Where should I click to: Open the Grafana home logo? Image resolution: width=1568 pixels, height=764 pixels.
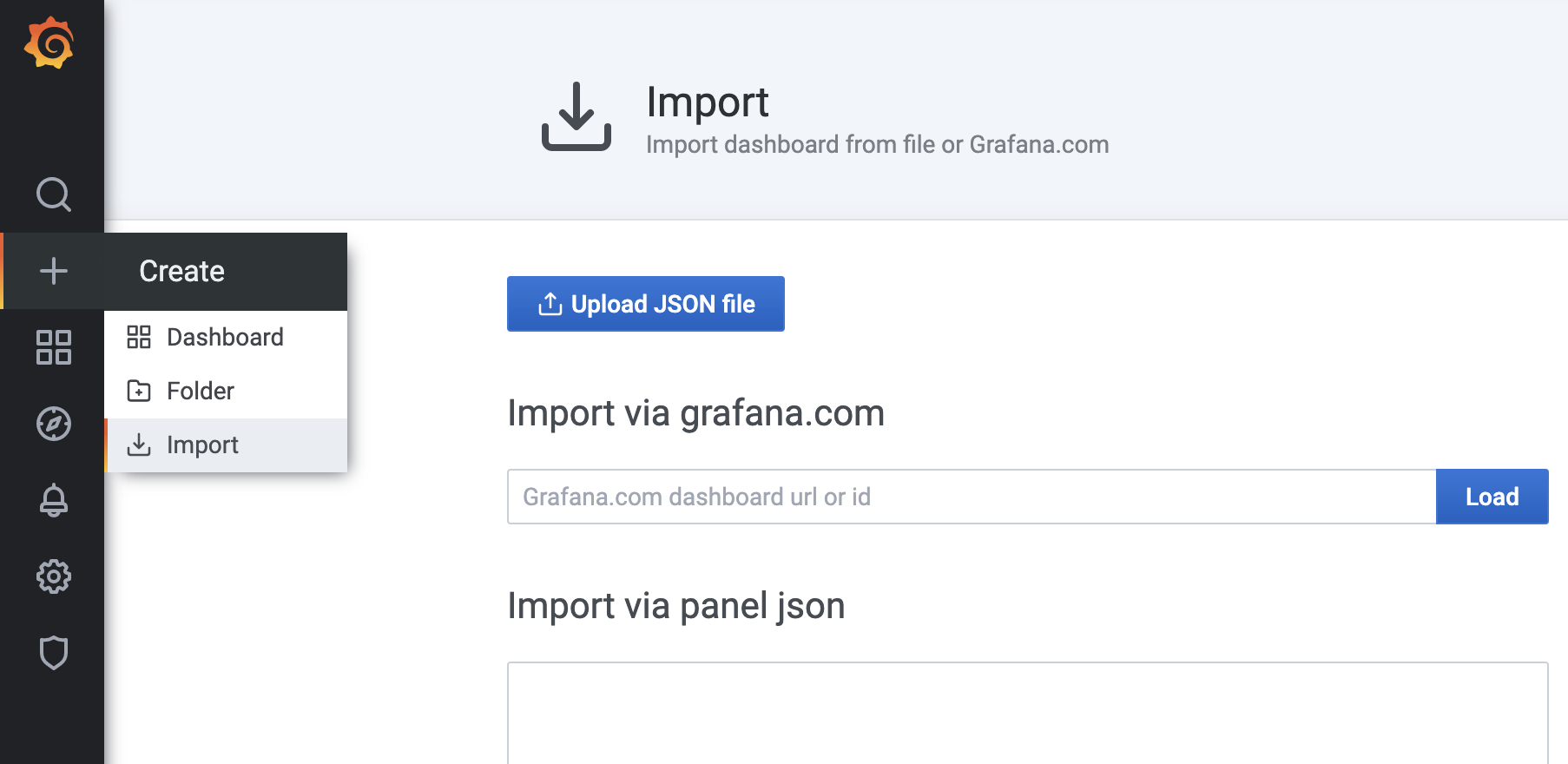click(49, 43)
